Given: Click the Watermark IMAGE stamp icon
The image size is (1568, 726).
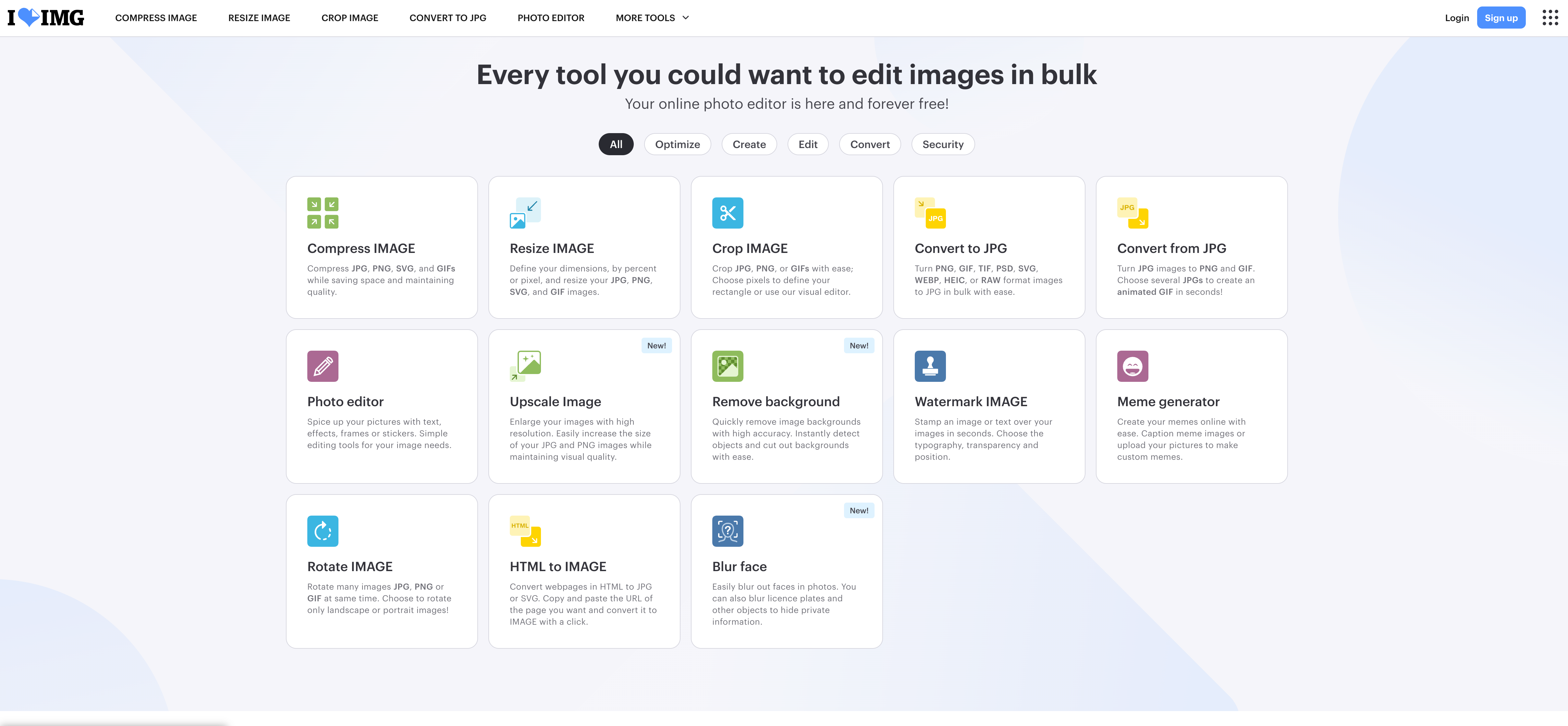Looking at the screenshot, I should click(929, 366).
